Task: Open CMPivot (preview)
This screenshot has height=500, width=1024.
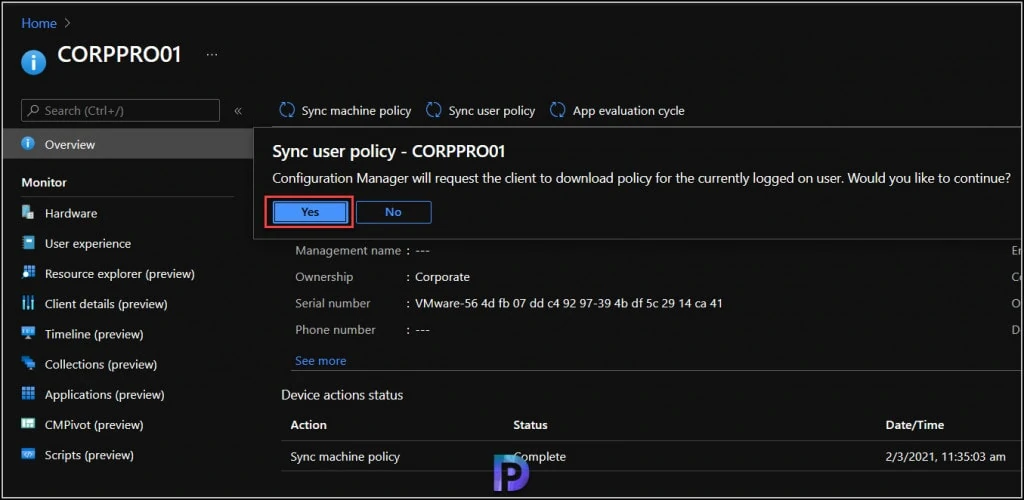Action: click(x=94, y=425)
